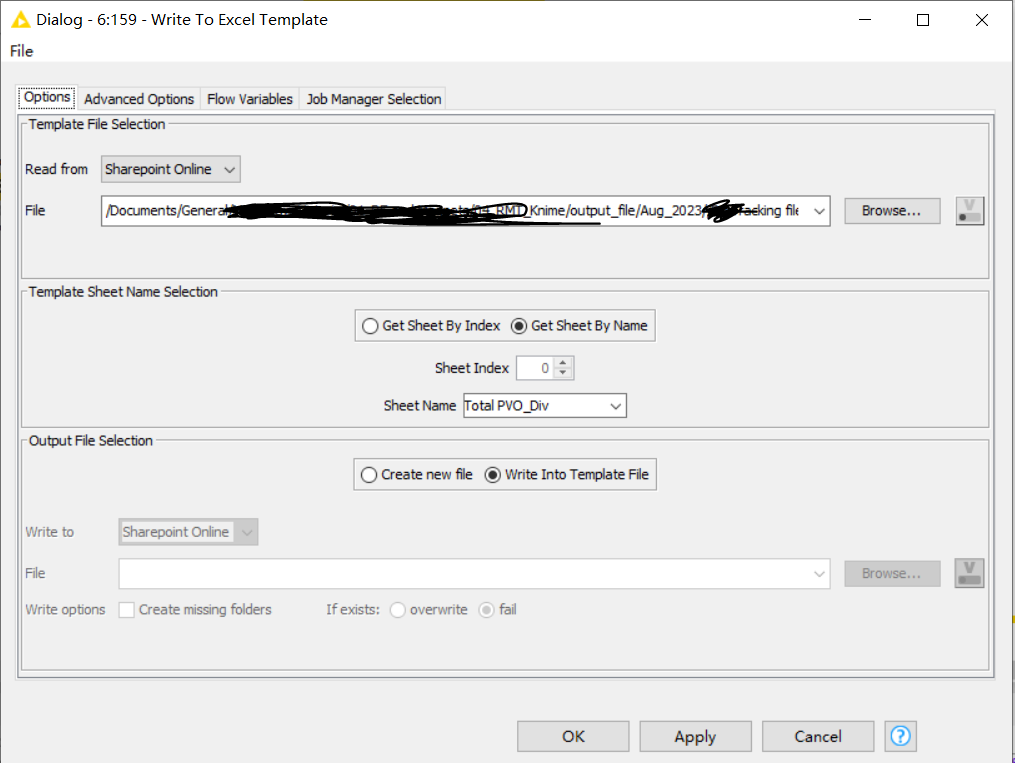Click the OK button
1015x763 pixels.
coord(573,736)
